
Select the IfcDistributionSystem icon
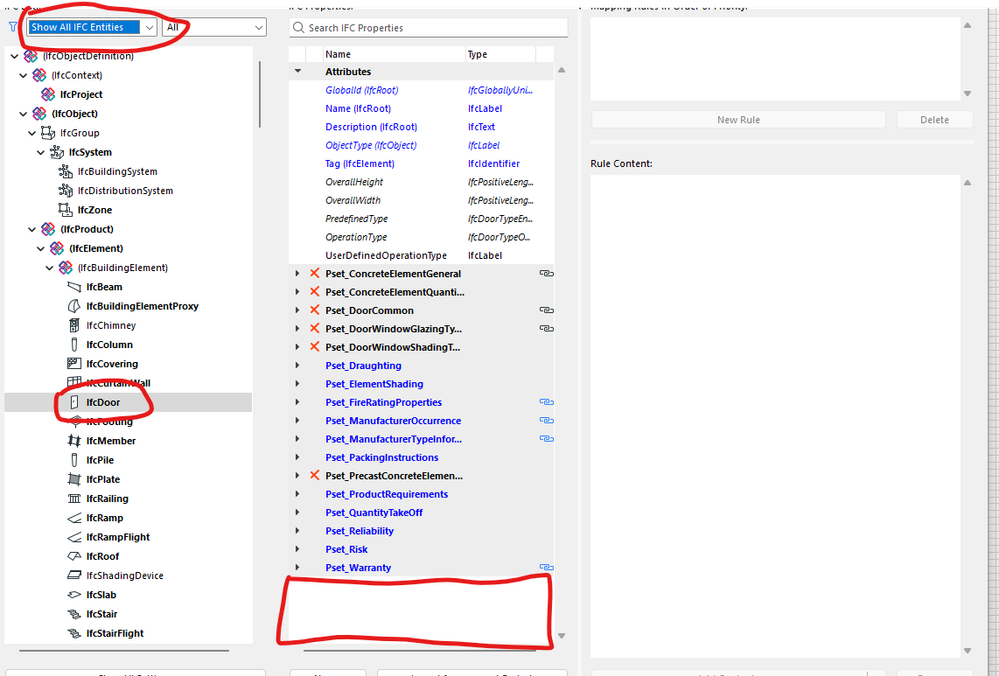pos(65,191)
